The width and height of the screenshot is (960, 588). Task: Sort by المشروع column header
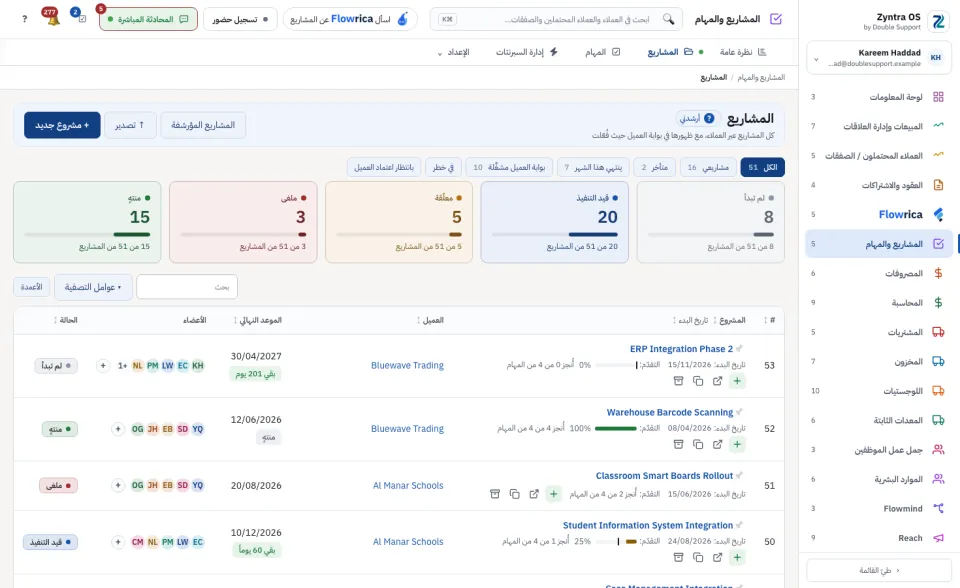pyautogui.click(x=730, y=320)
